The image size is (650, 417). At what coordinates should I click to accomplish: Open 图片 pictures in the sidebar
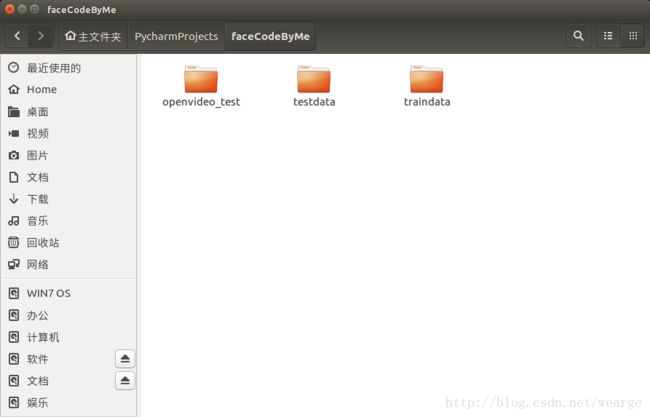click(68, 155)
